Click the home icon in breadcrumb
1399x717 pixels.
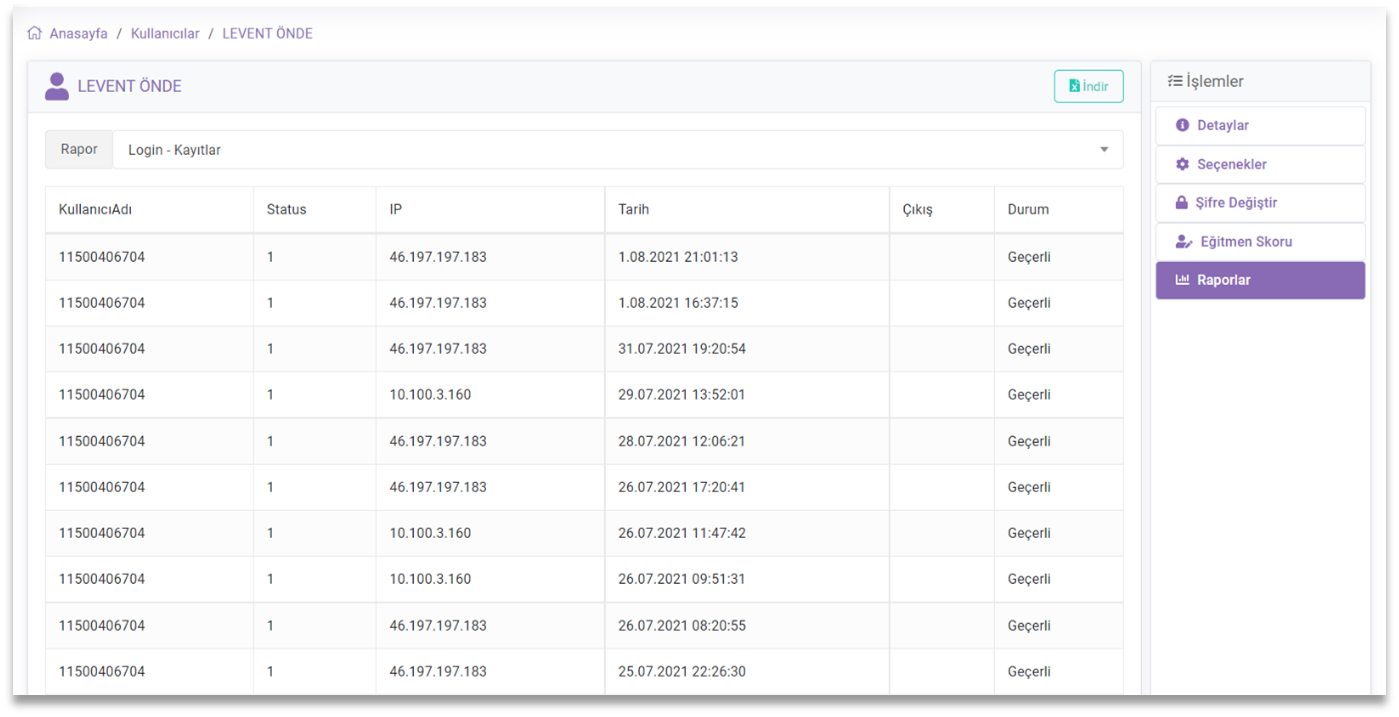pyautogui.click(x=35, y=33)
